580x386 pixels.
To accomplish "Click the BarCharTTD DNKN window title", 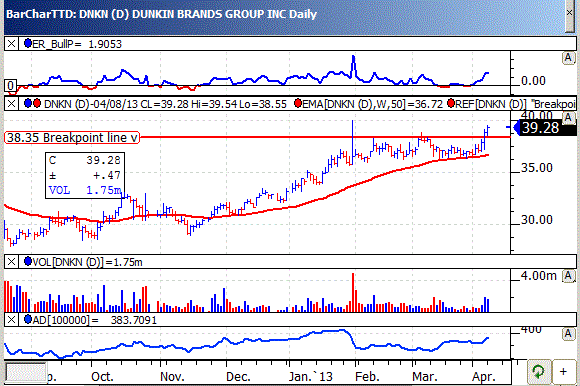I will tap(161, 14).
